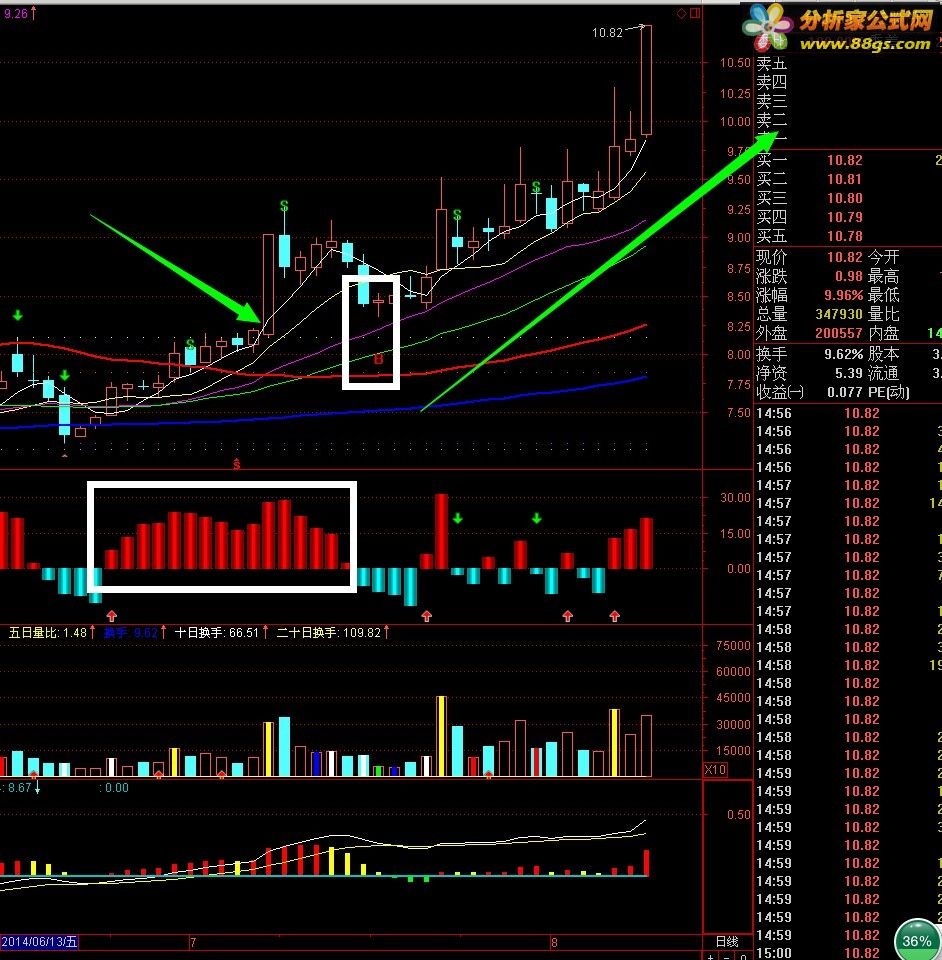Click the tallest yellow volume bar
This screenshot has height=960, width=942.
point(441,736)
